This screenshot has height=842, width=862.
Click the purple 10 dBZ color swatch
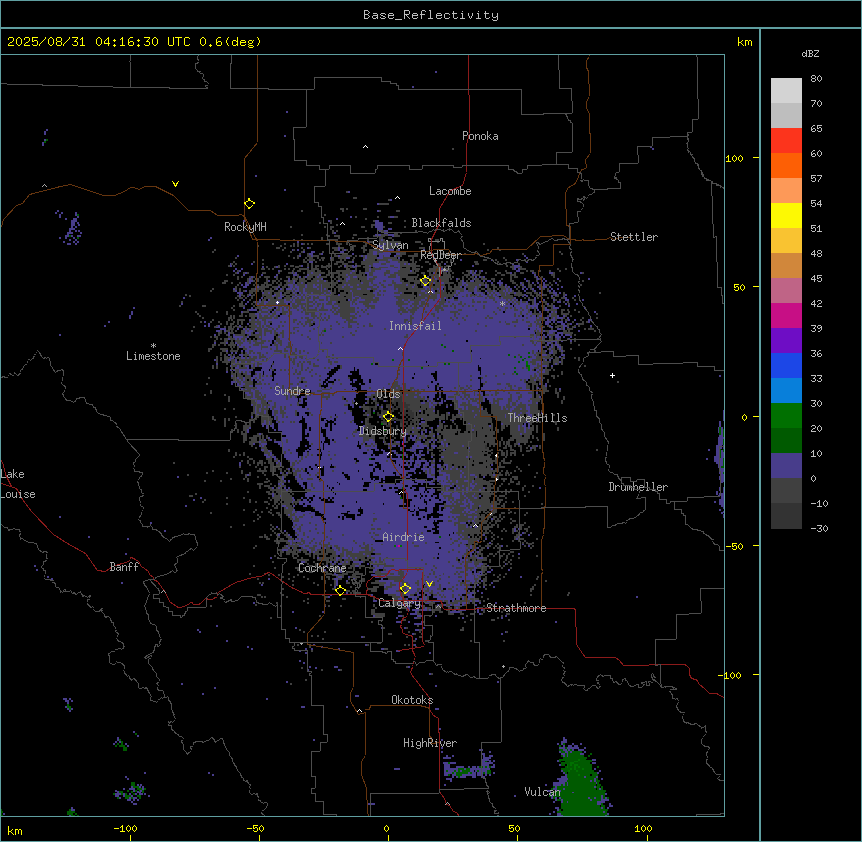(x=786, y=466)
